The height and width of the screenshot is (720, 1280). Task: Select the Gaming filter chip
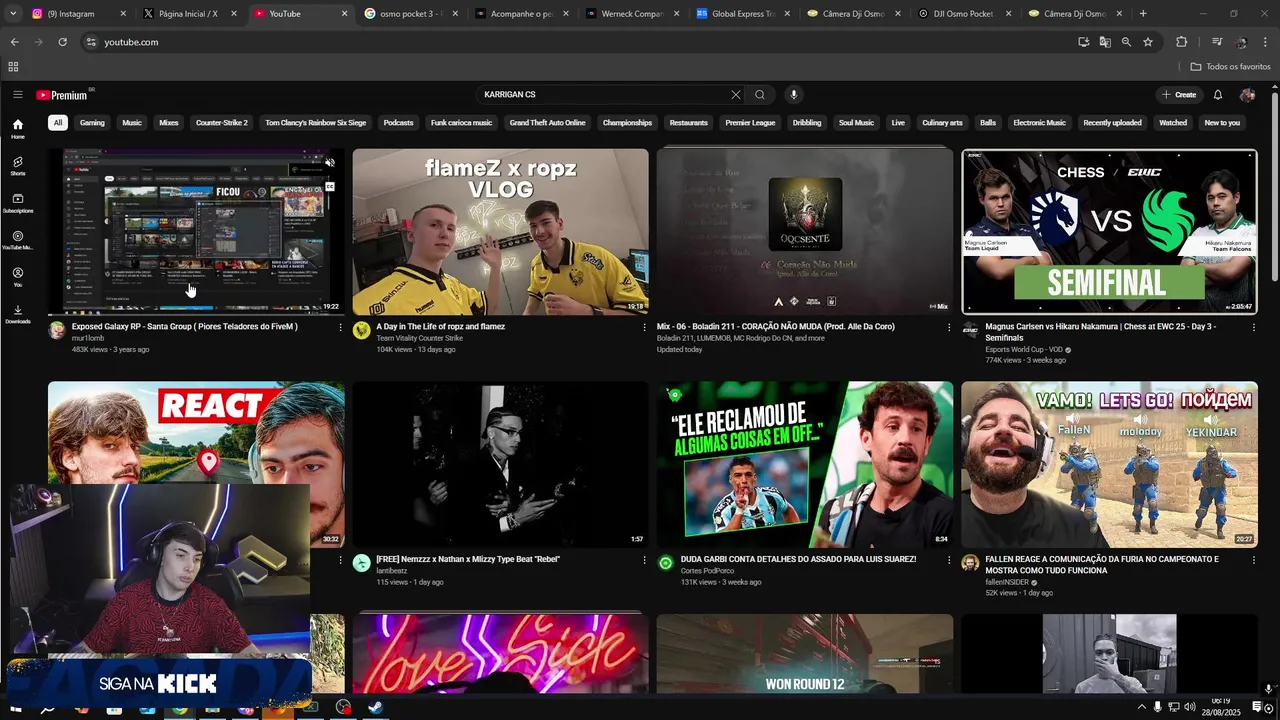pyautogui.click(x=92, y=123)
